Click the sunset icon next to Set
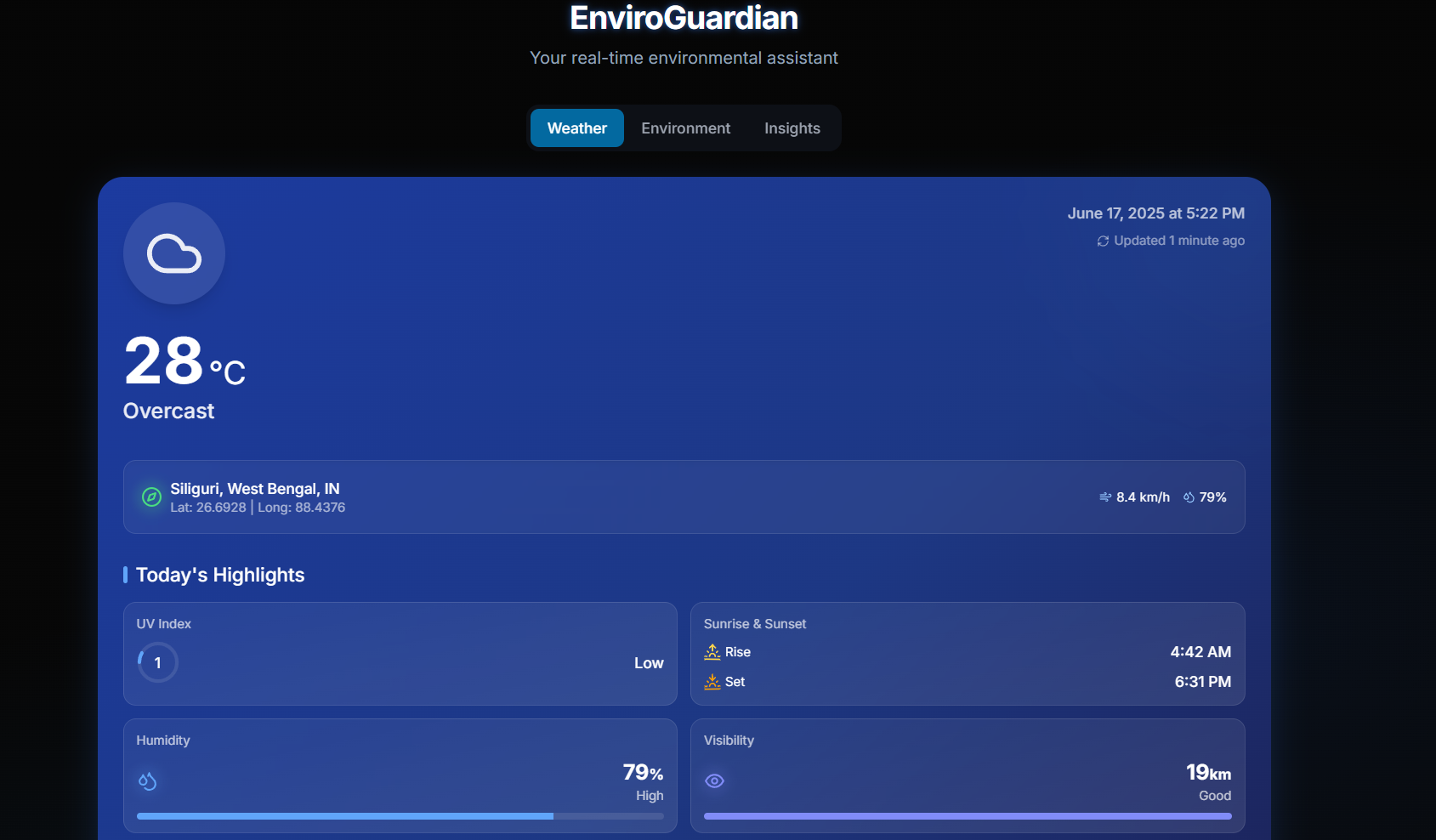Viewport: 1436px width, 840px height. [712, 682]
